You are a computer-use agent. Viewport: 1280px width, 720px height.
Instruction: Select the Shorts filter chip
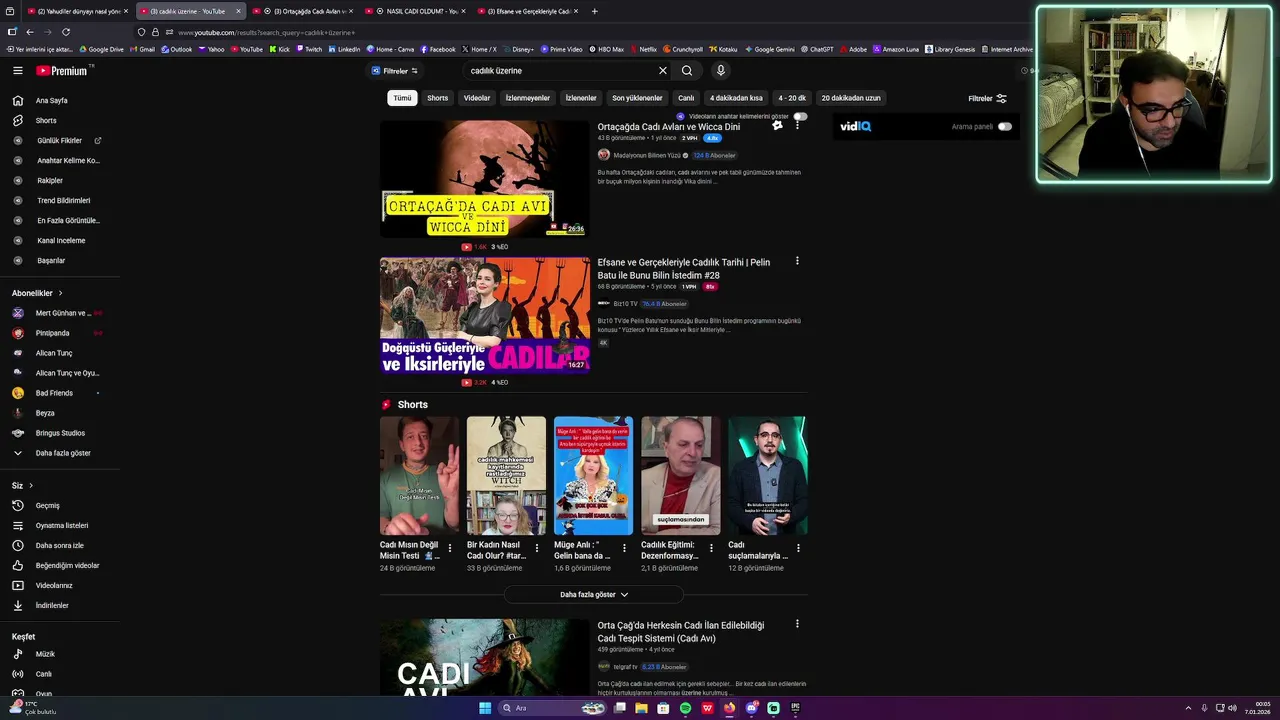(x=438, y=98)
